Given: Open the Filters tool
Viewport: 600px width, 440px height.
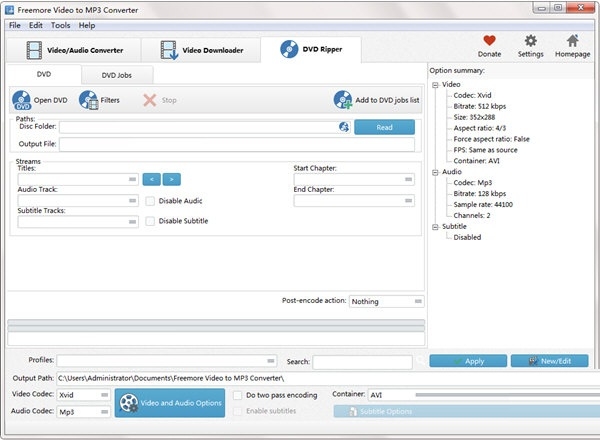Looking at the screenshot, I should pyautogui.click(x=88, y=100).
